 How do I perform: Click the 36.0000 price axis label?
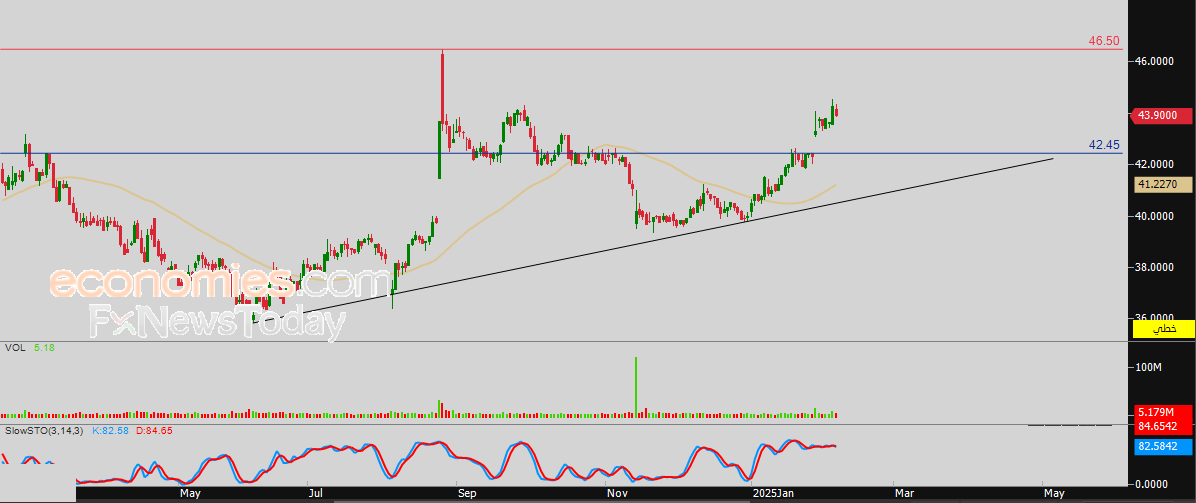click(1156, 318)
